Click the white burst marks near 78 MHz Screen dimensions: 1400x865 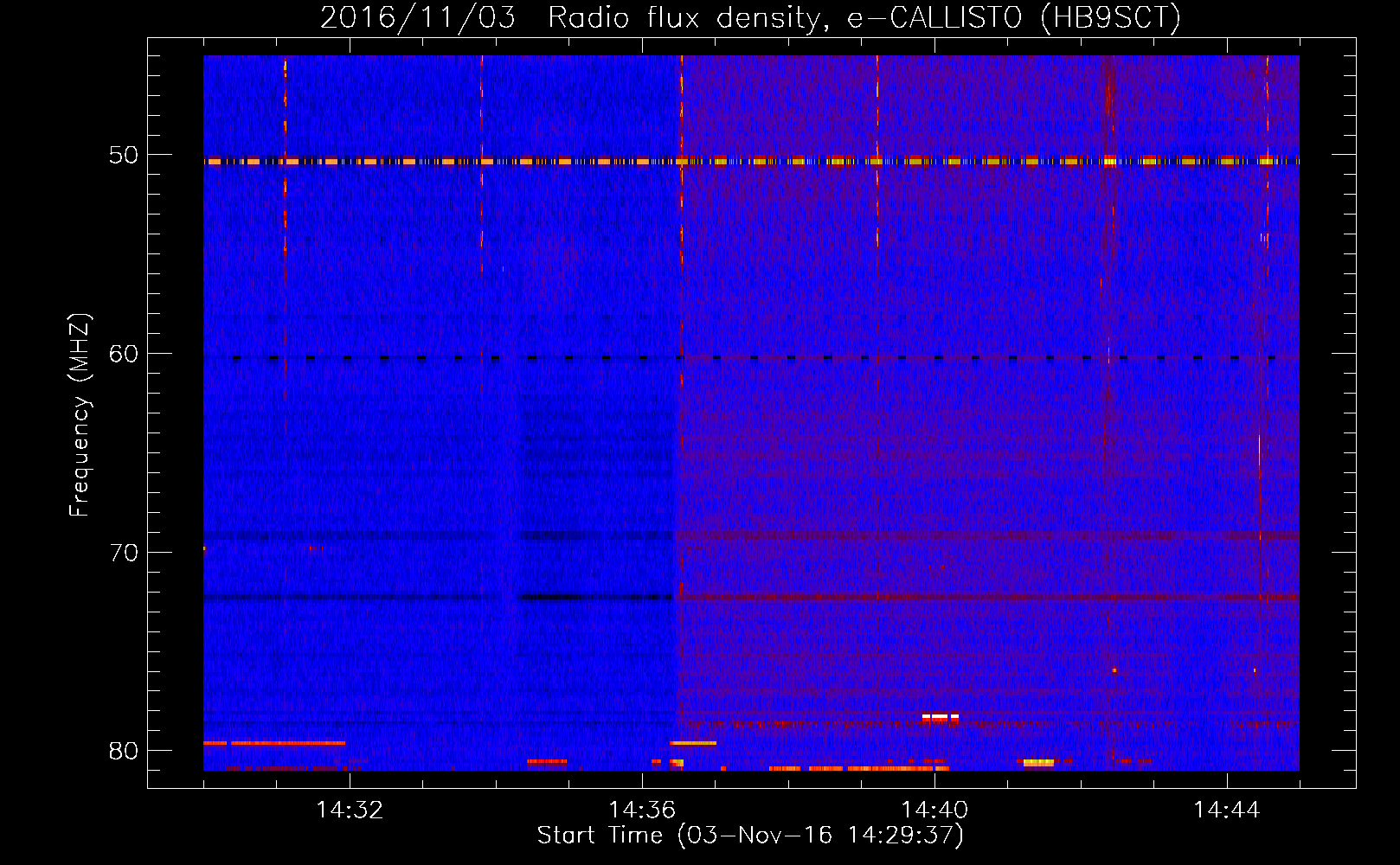[941, 717]
